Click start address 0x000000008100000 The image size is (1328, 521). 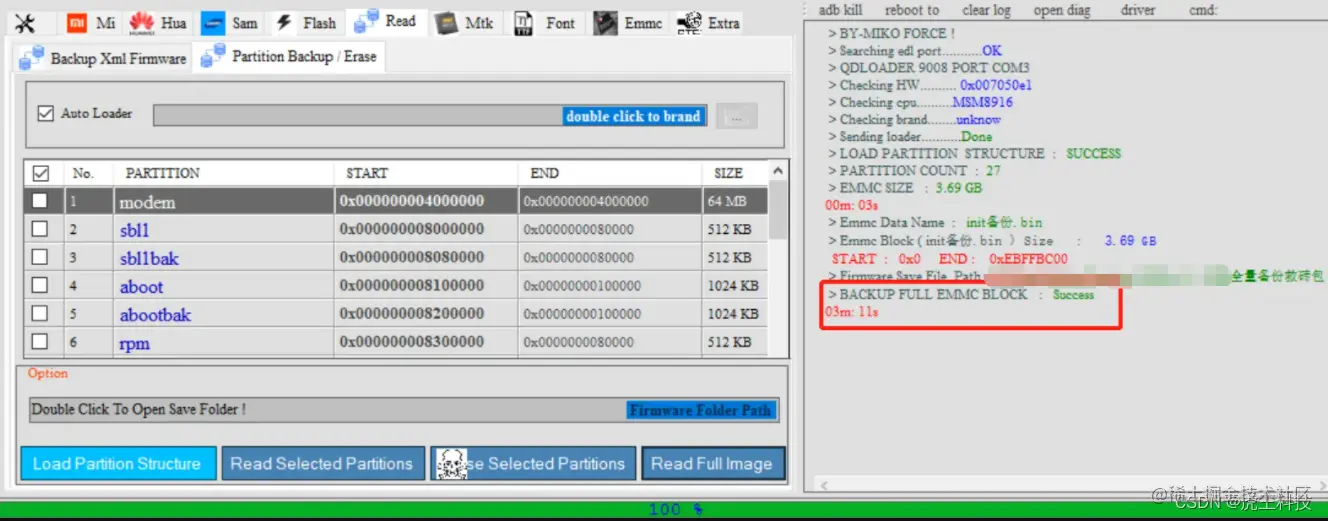pyautogui.click(x=412, y=285)
